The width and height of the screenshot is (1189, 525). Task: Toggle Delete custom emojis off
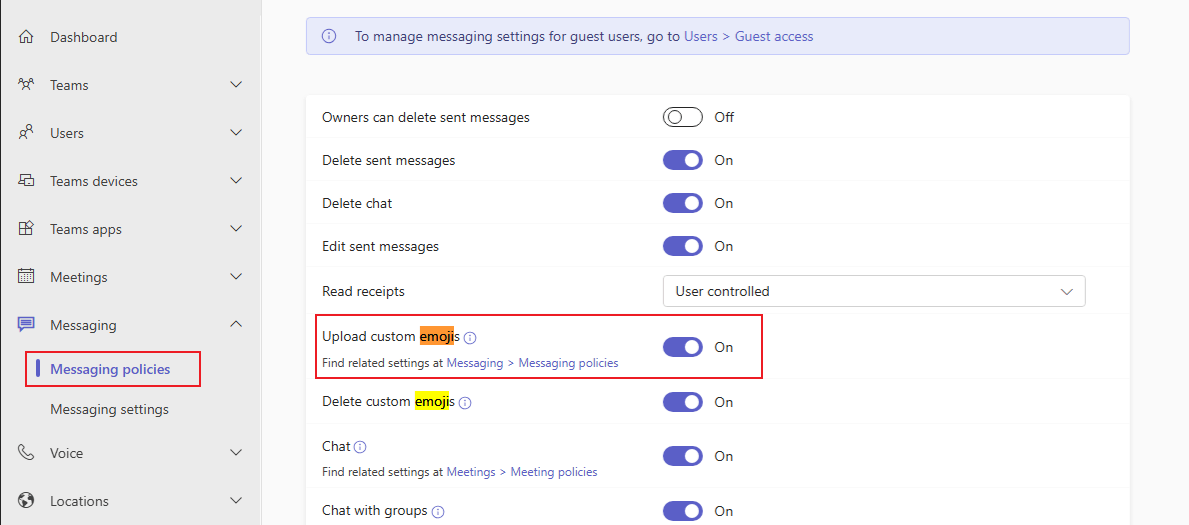pyautogui.click(x=682, y=402)
